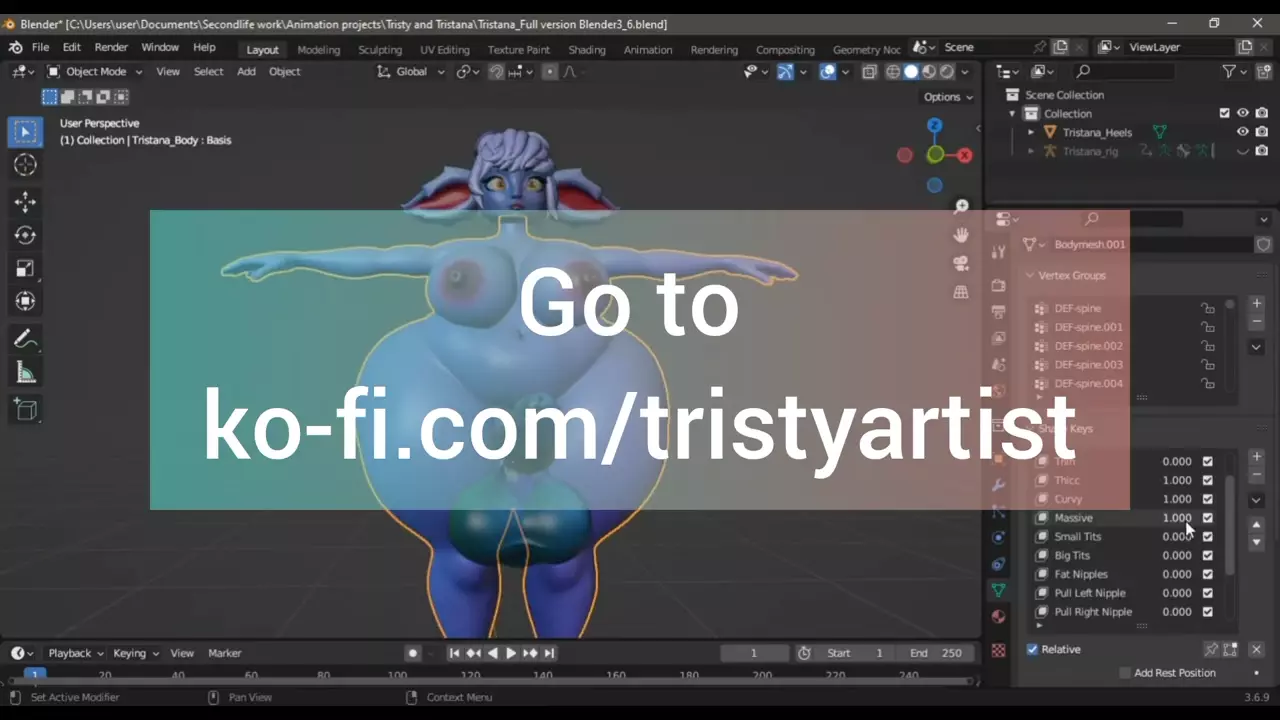Move shape key down in list
The width and height of the screenshot is (1280, 720).
click(x=1257, y=542)
